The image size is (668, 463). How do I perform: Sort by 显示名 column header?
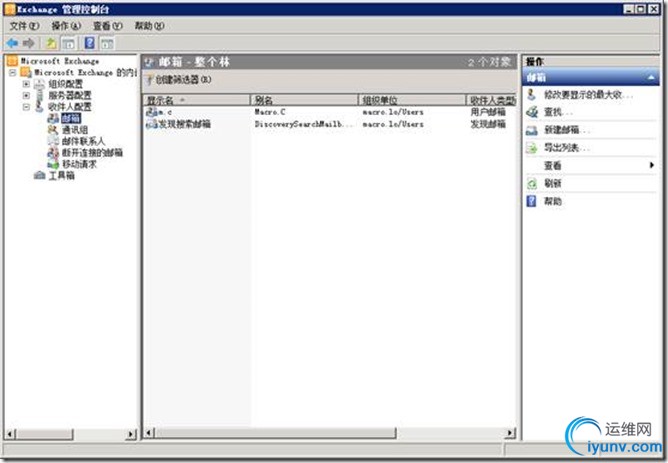click(x=196, y=101)
